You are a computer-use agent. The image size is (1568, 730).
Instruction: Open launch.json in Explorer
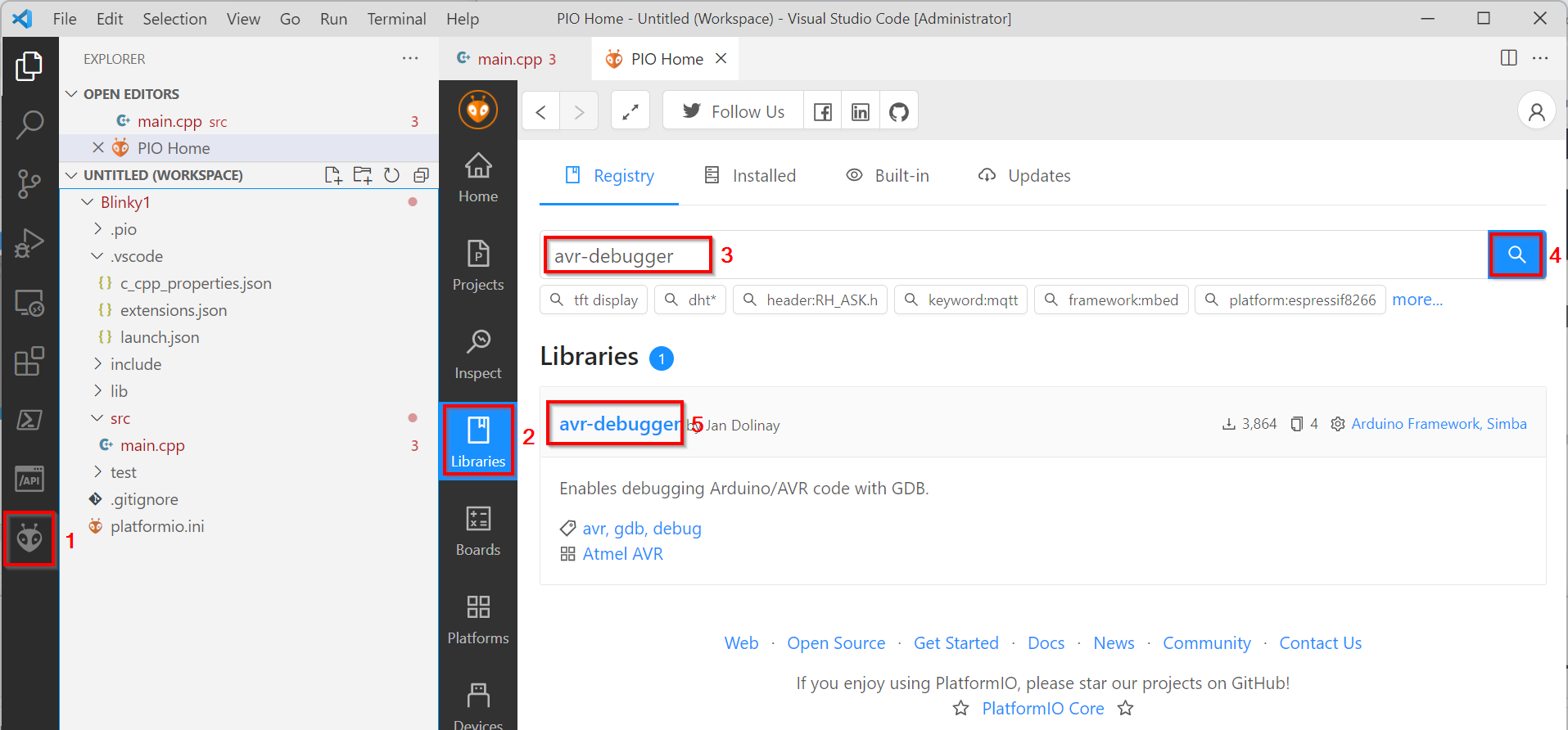[160, 337]
